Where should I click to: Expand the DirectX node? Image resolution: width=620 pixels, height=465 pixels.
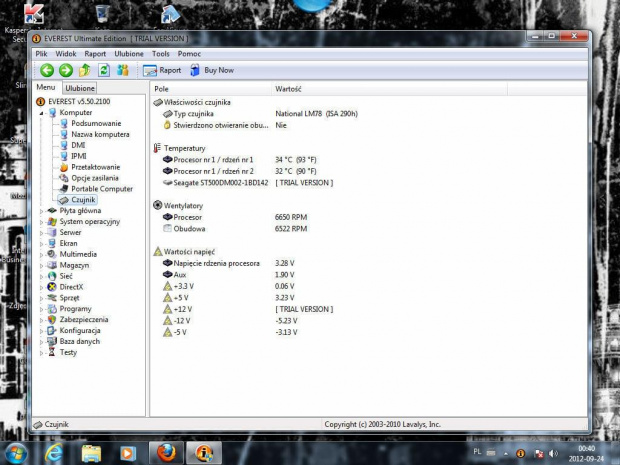(42, 287)
